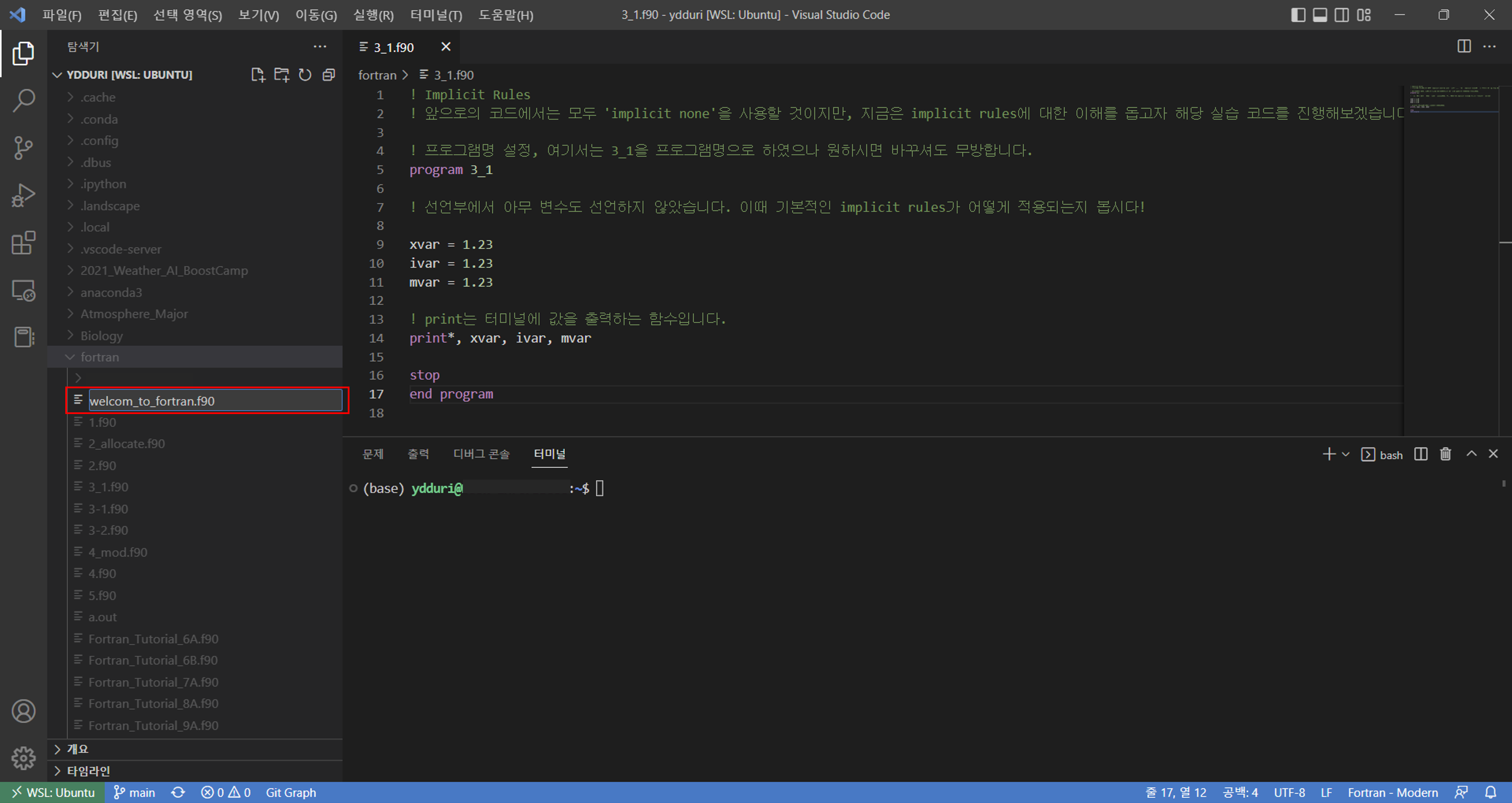
Task: Open Run and Debug view
Action: [x=23, y=196]
